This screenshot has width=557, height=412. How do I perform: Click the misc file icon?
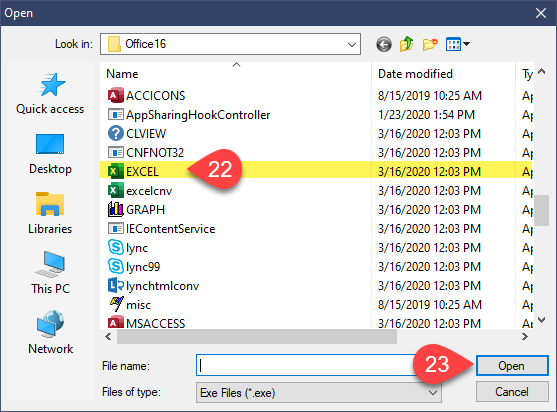(116, 304)
